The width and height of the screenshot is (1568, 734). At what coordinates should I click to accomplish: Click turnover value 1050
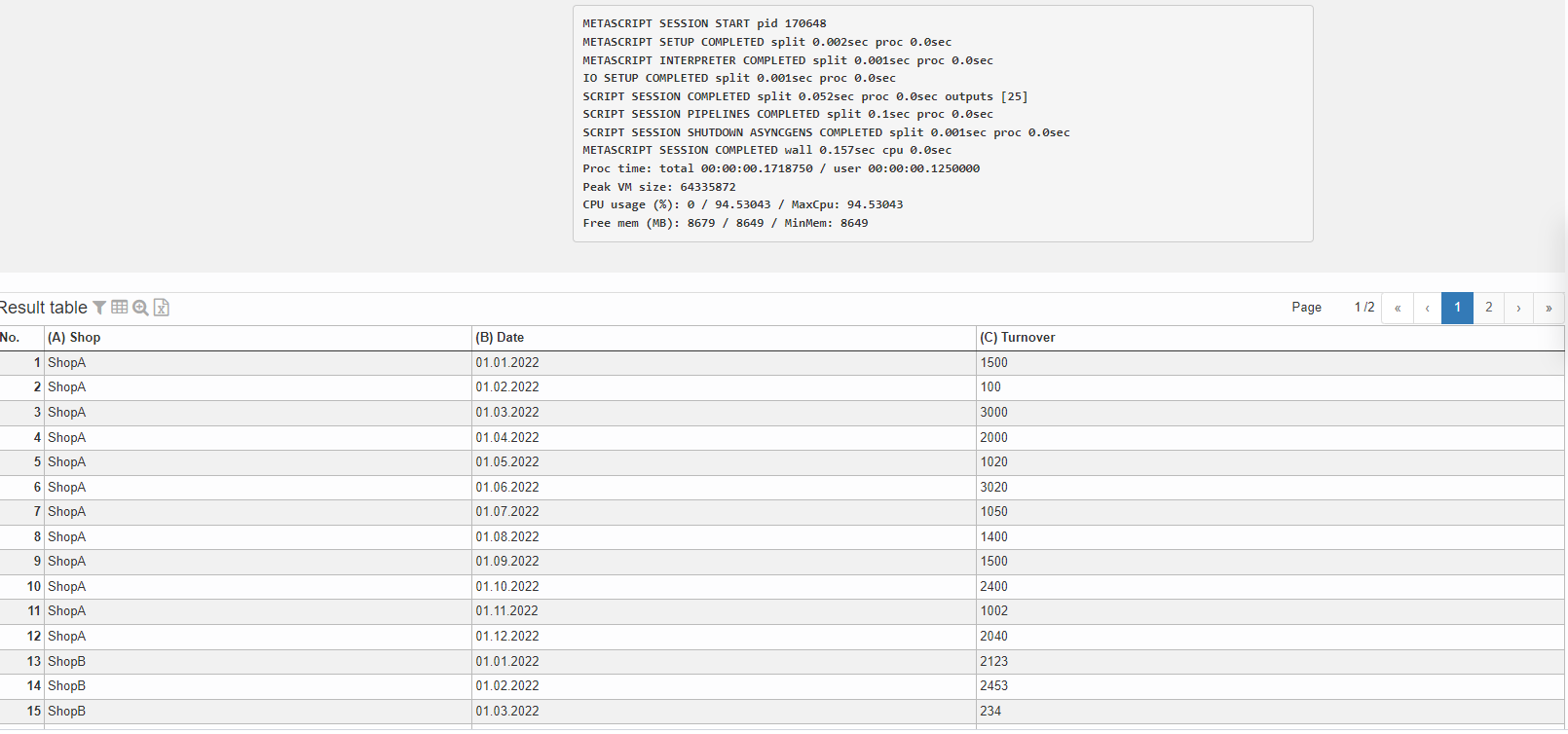click(x=994, y=512)
